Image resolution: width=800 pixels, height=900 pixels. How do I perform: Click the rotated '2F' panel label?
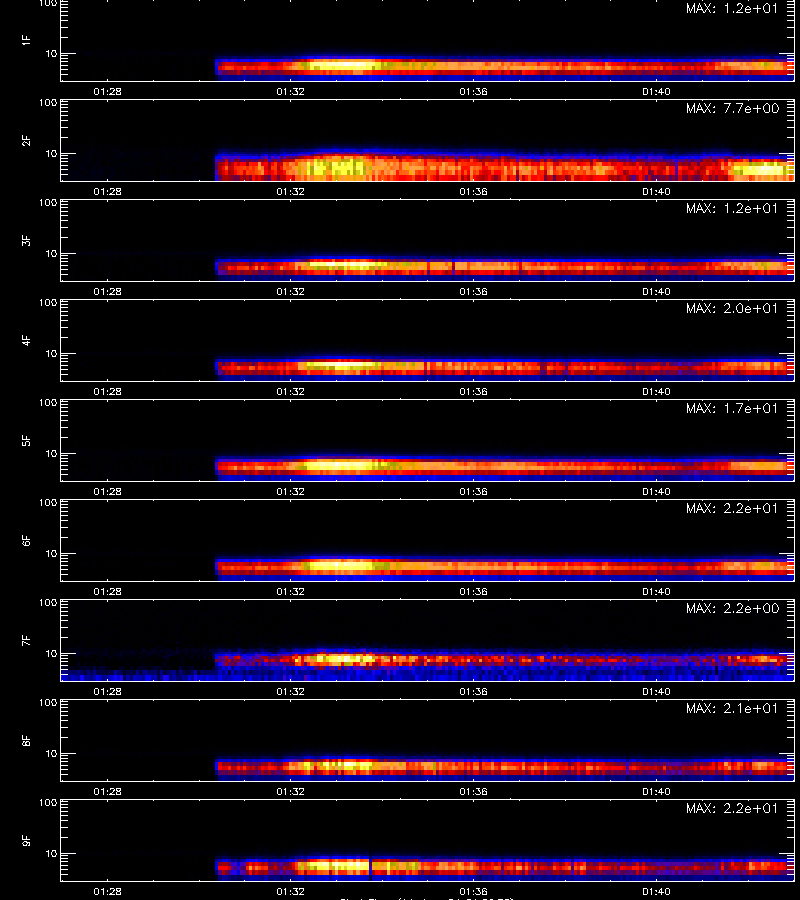[x=26, y=141]
